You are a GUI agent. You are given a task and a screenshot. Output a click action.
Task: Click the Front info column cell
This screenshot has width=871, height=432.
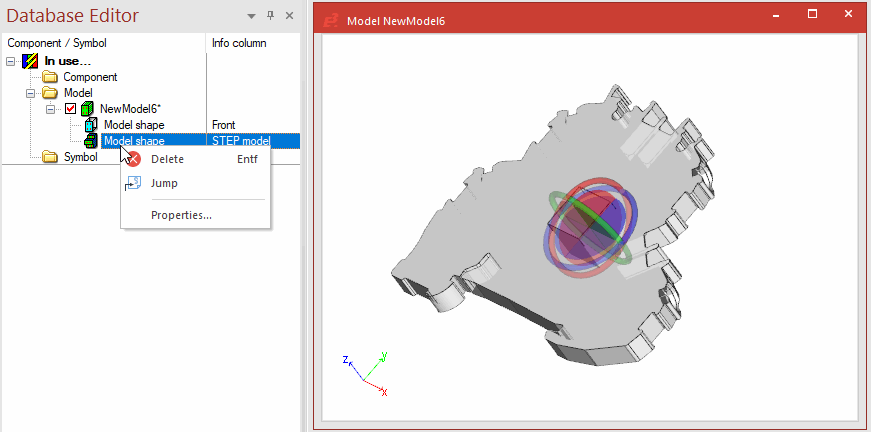(x=224, y=125)
